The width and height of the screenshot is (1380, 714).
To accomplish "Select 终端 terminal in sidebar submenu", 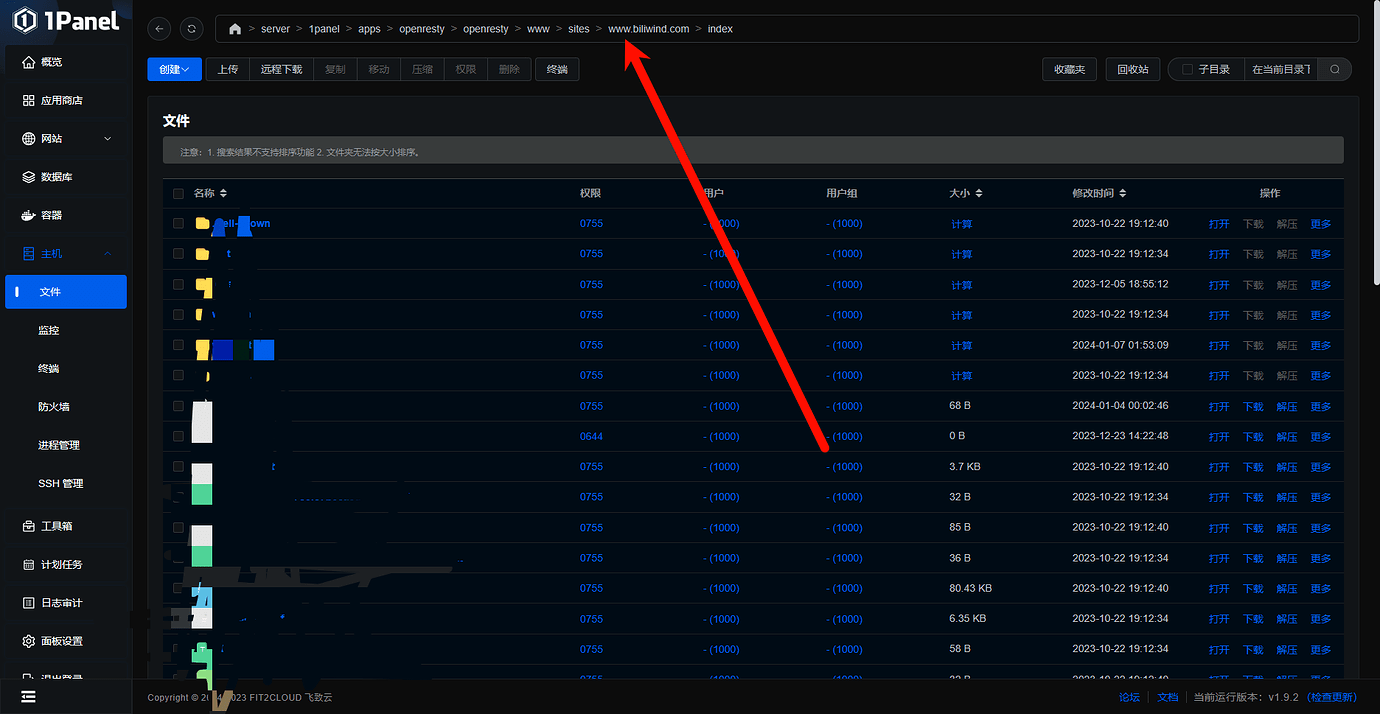I will point(49,369).
